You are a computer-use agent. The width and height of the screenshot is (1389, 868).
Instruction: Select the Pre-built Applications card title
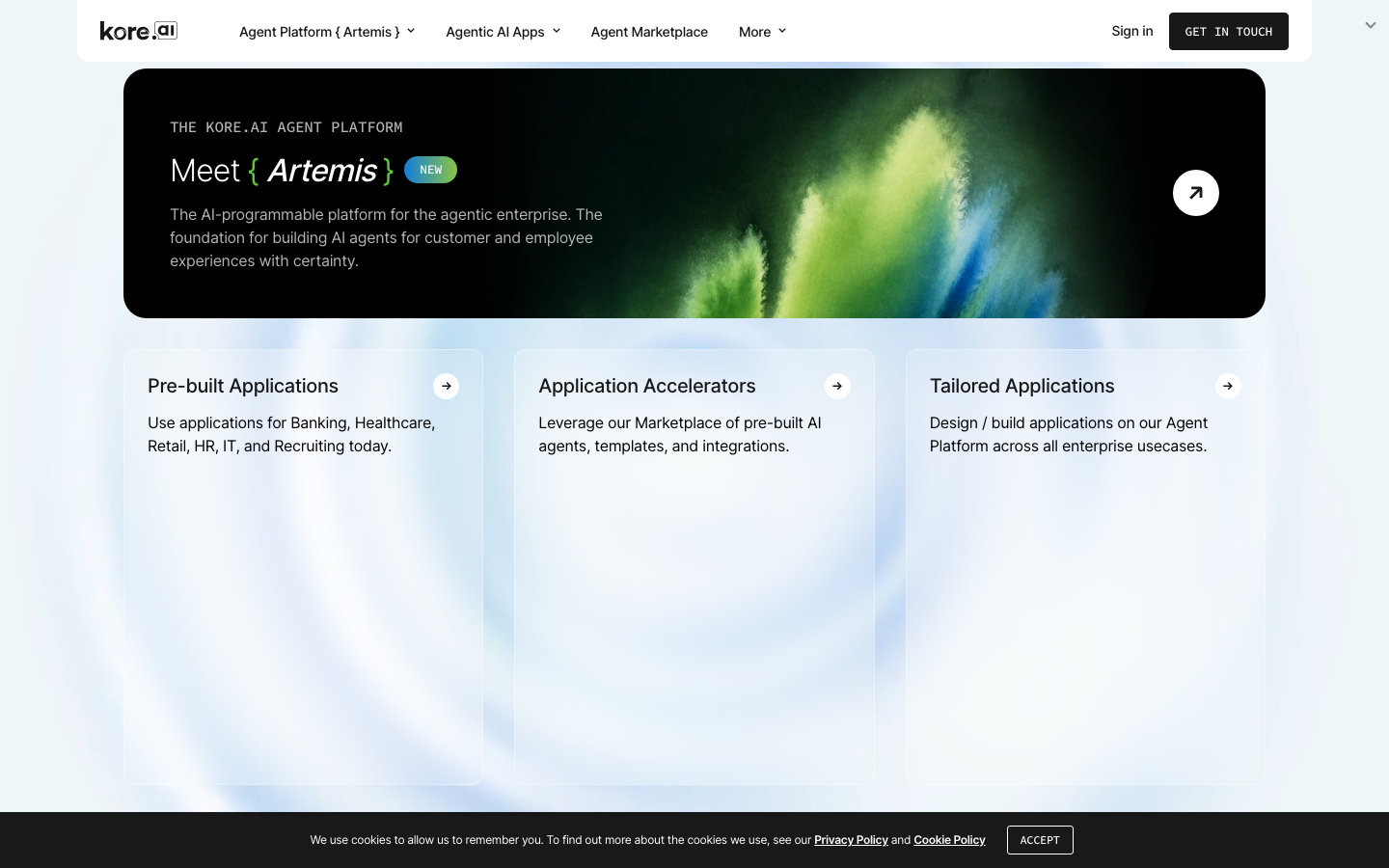[243, 386]
